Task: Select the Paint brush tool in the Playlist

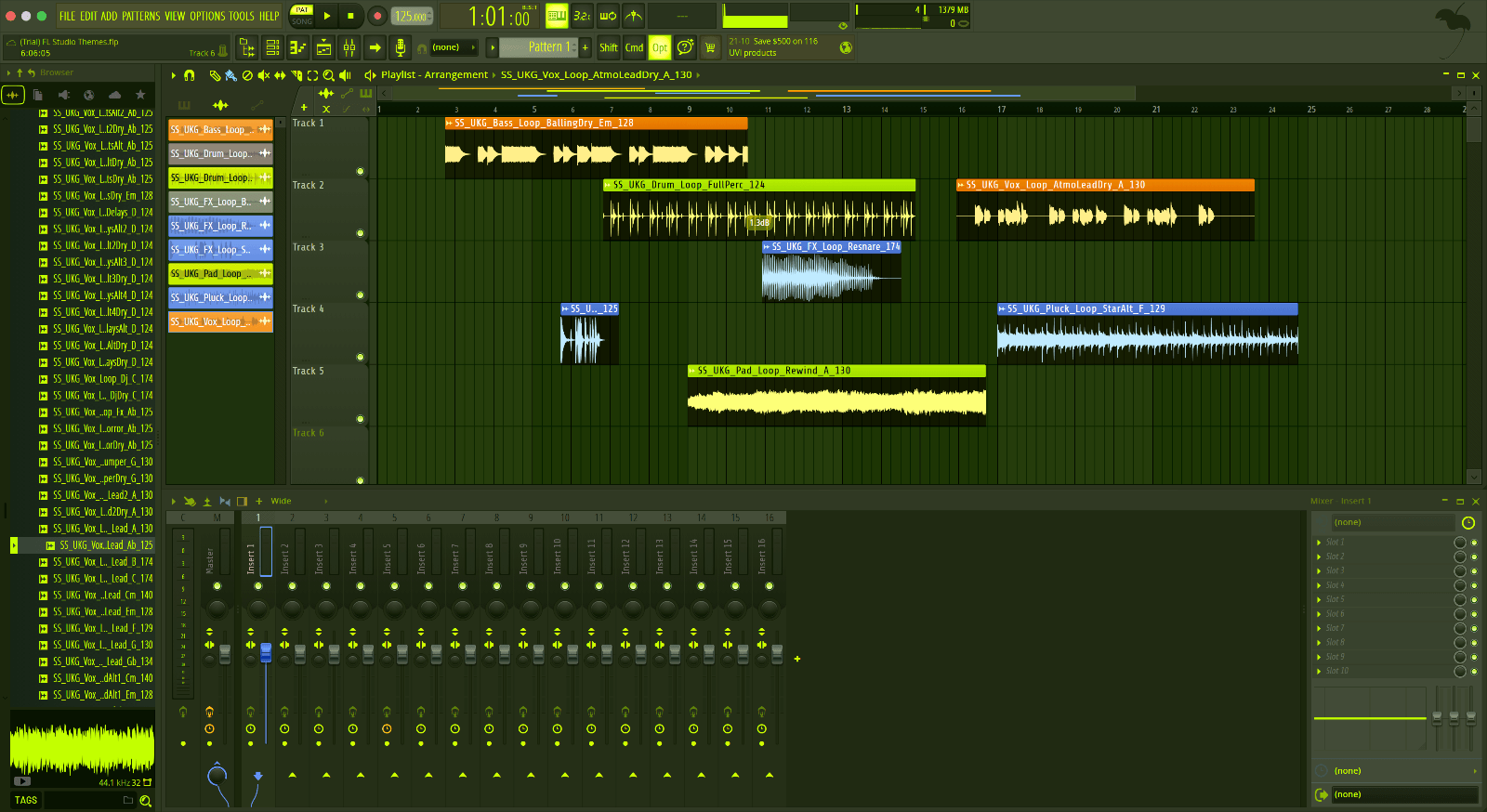Action: point(230,75)
